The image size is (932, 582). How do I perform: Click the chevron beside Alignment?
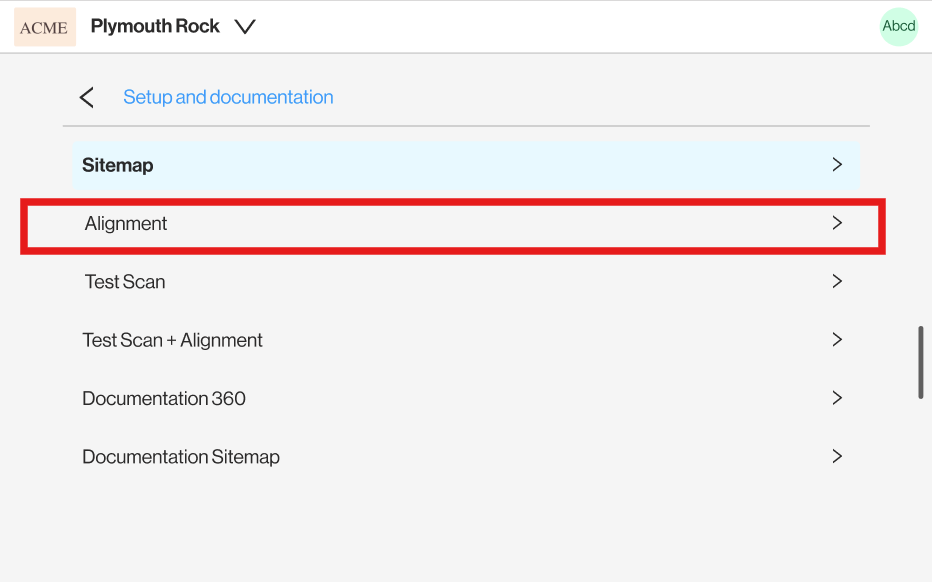point(837,223)
